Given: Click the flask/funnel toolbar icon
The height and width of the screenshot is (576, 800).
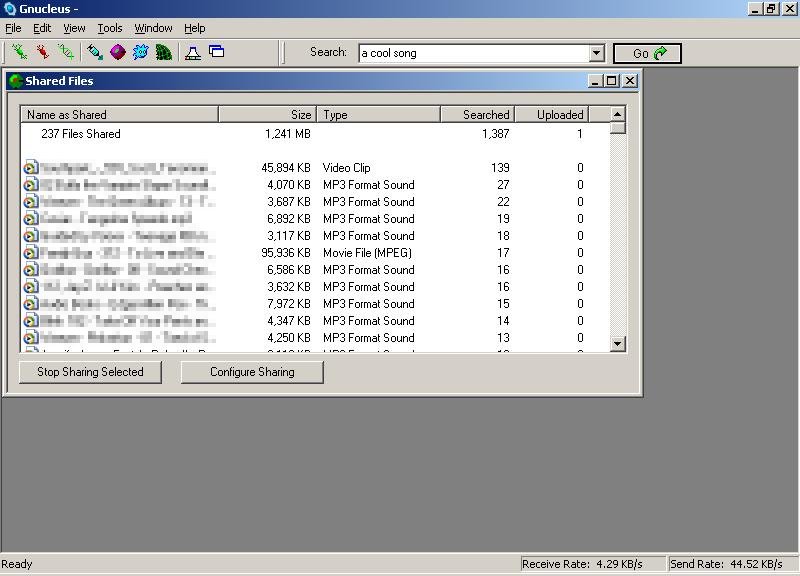Looking at the screenshot, I should (193, 52).
